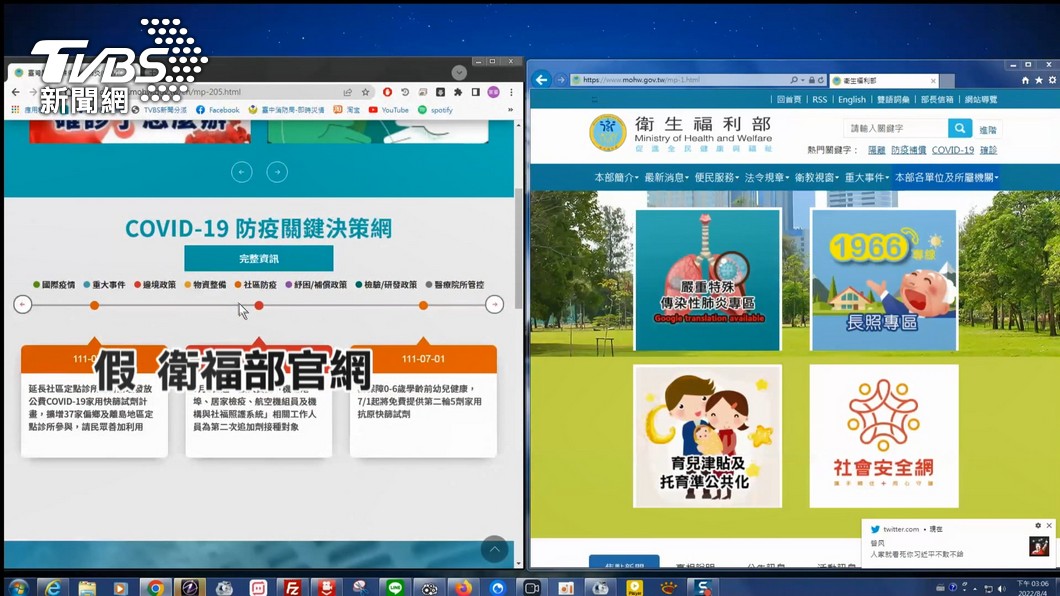The width and height of the screenshot is (1060, 596).
Task: Open the red Opera-style extension in Chrome
Action: [x=387, y=92]
